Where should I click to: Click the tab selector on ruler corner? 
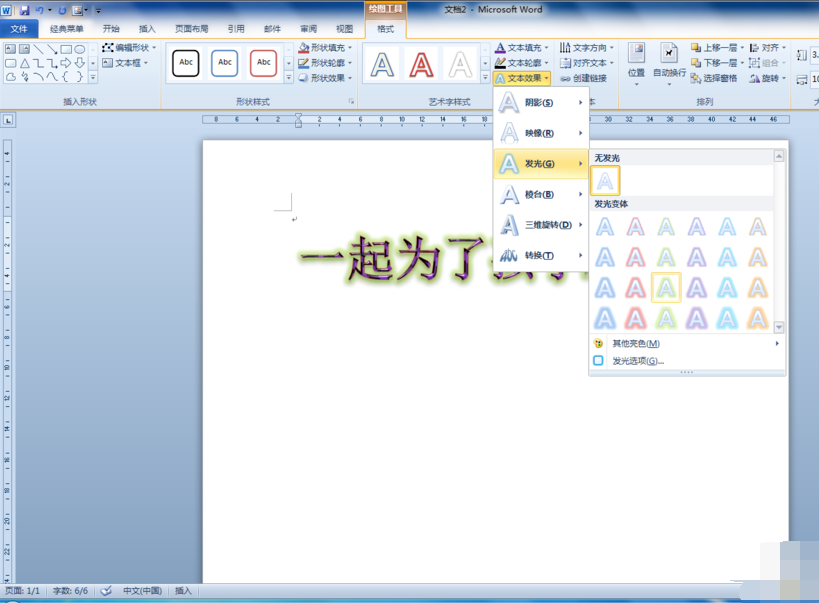8,120
